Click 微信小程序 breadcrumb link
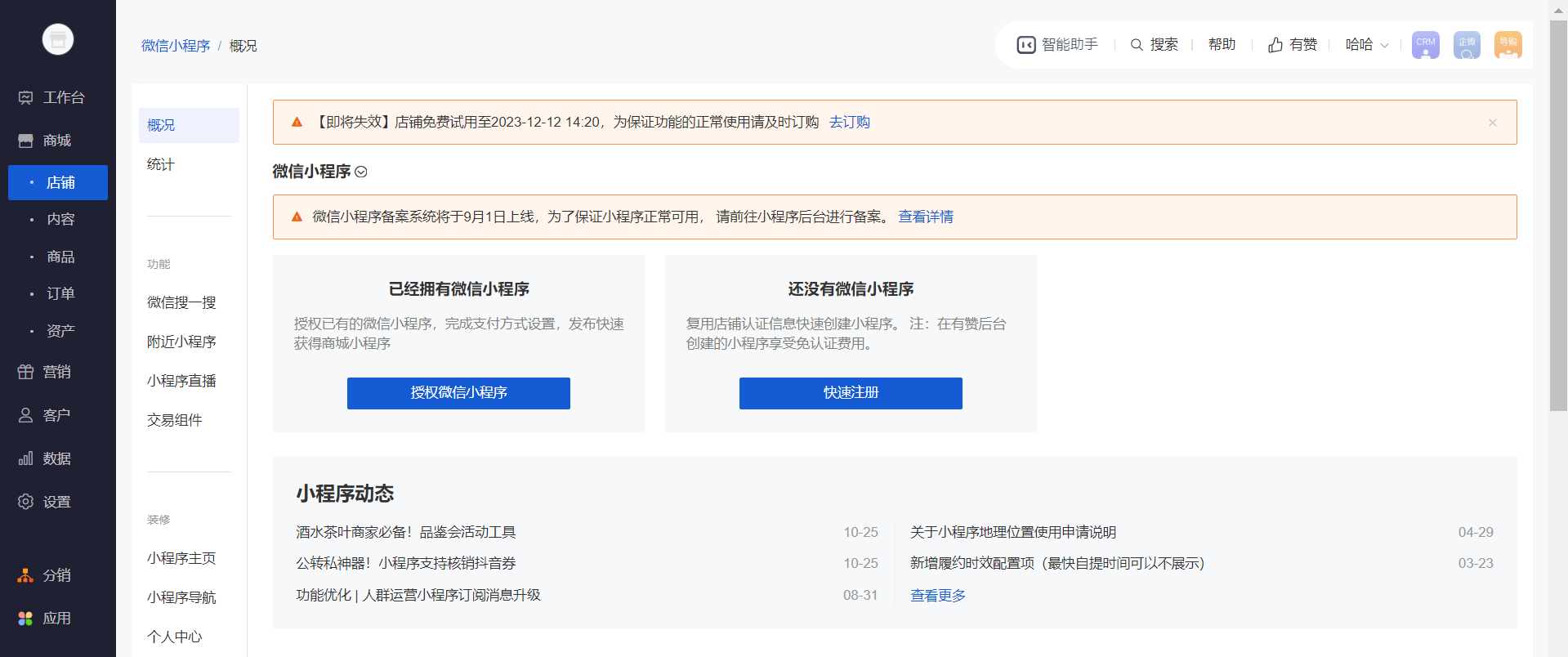 pos(176,46)
